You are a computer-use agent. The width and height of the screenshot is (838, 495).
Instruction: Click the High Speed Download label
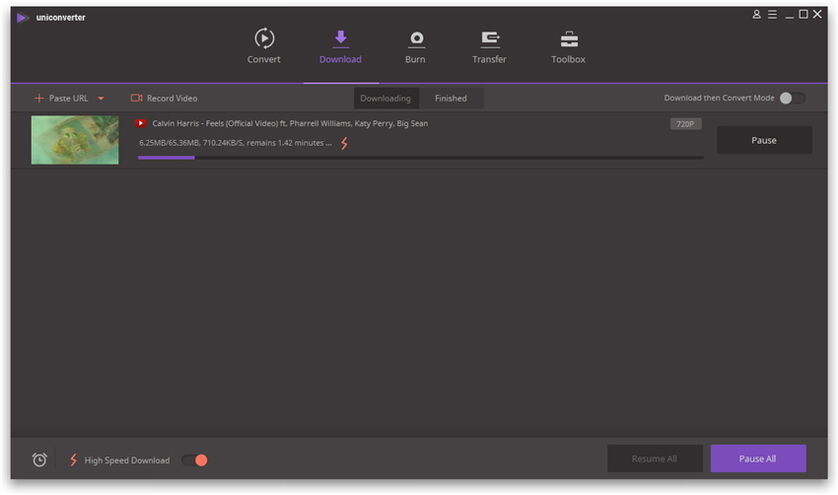click(127, 460)
